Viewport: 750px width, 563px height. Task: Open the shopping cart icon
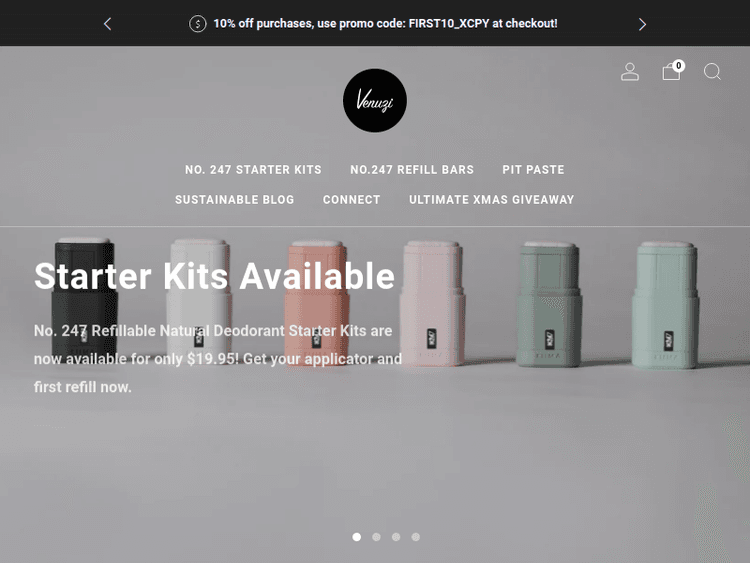pyautogui.click(x=671, y=72)
